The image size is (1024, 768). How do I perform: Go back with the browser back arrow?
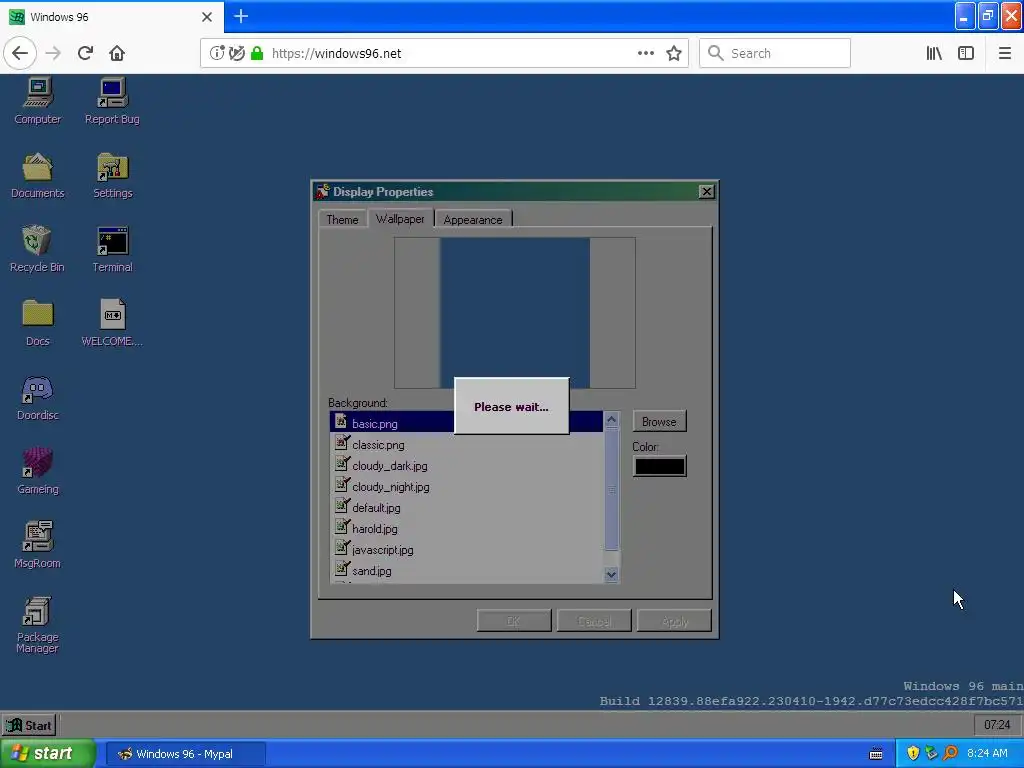(20, 53)
